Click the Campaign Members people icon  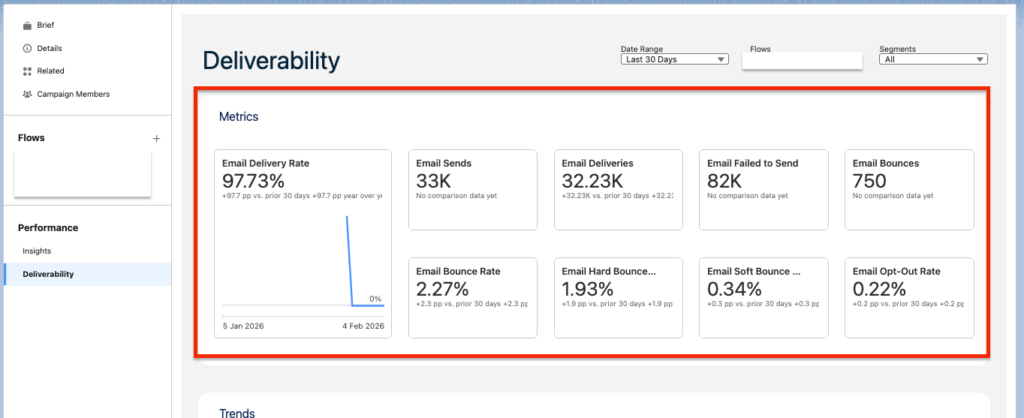(x=26, y=94)
